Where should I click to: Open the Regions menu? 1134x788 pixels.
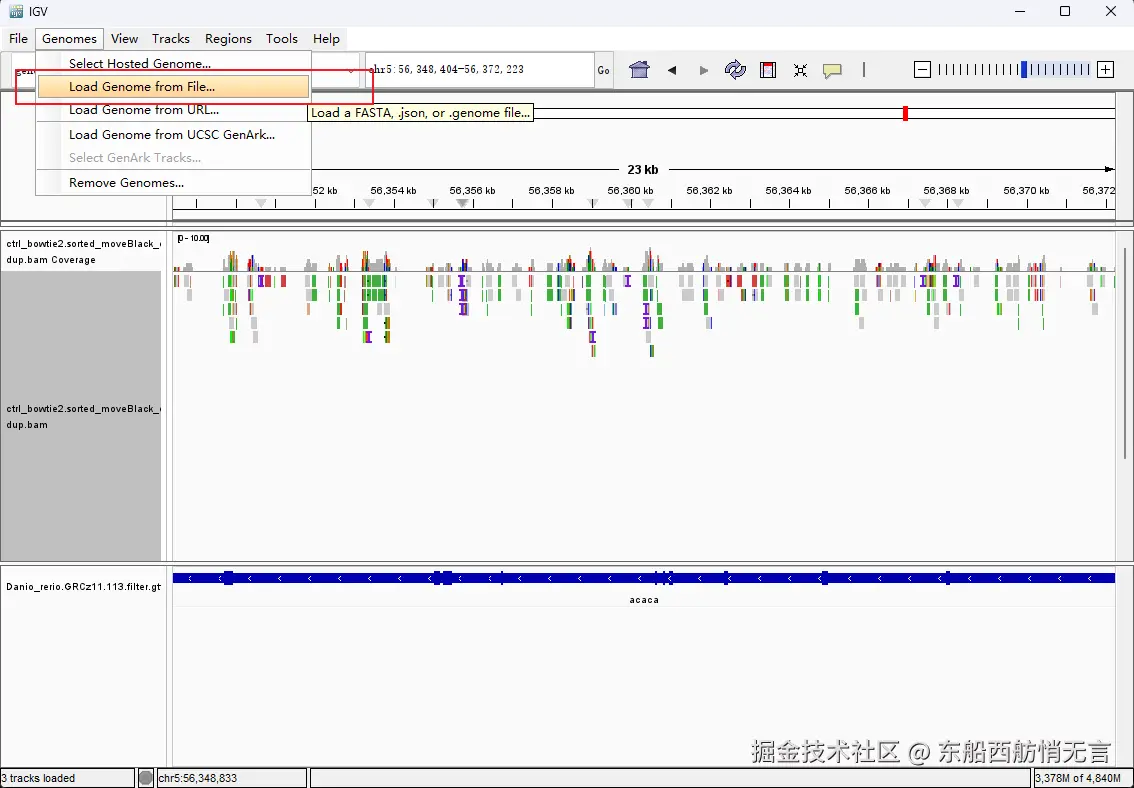(228, 38)
